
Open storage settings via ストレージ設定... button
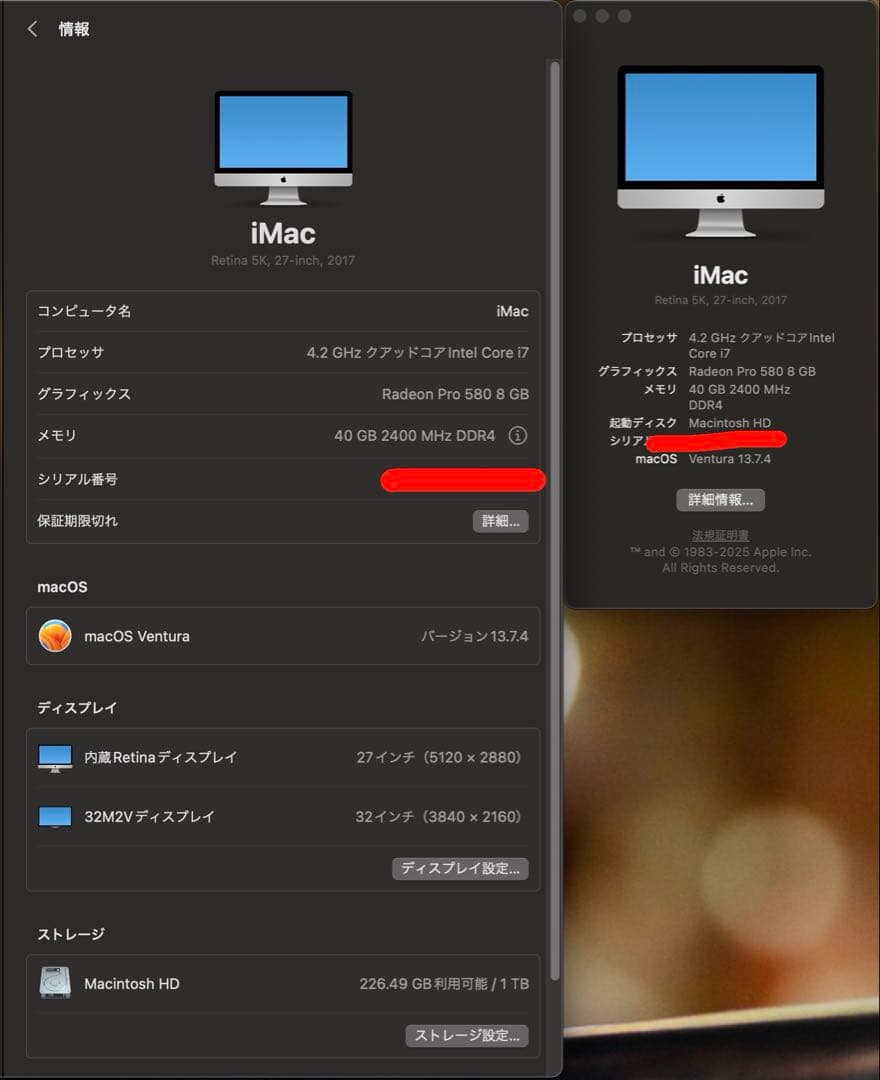[467, 1037]
